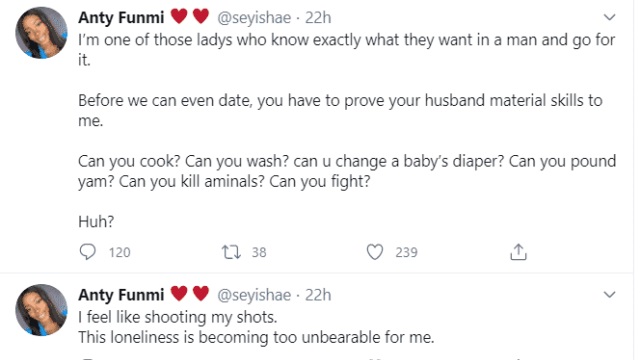View the 120 replies count
This screenshot has height=360, width=640.
[x=120, y=252]
